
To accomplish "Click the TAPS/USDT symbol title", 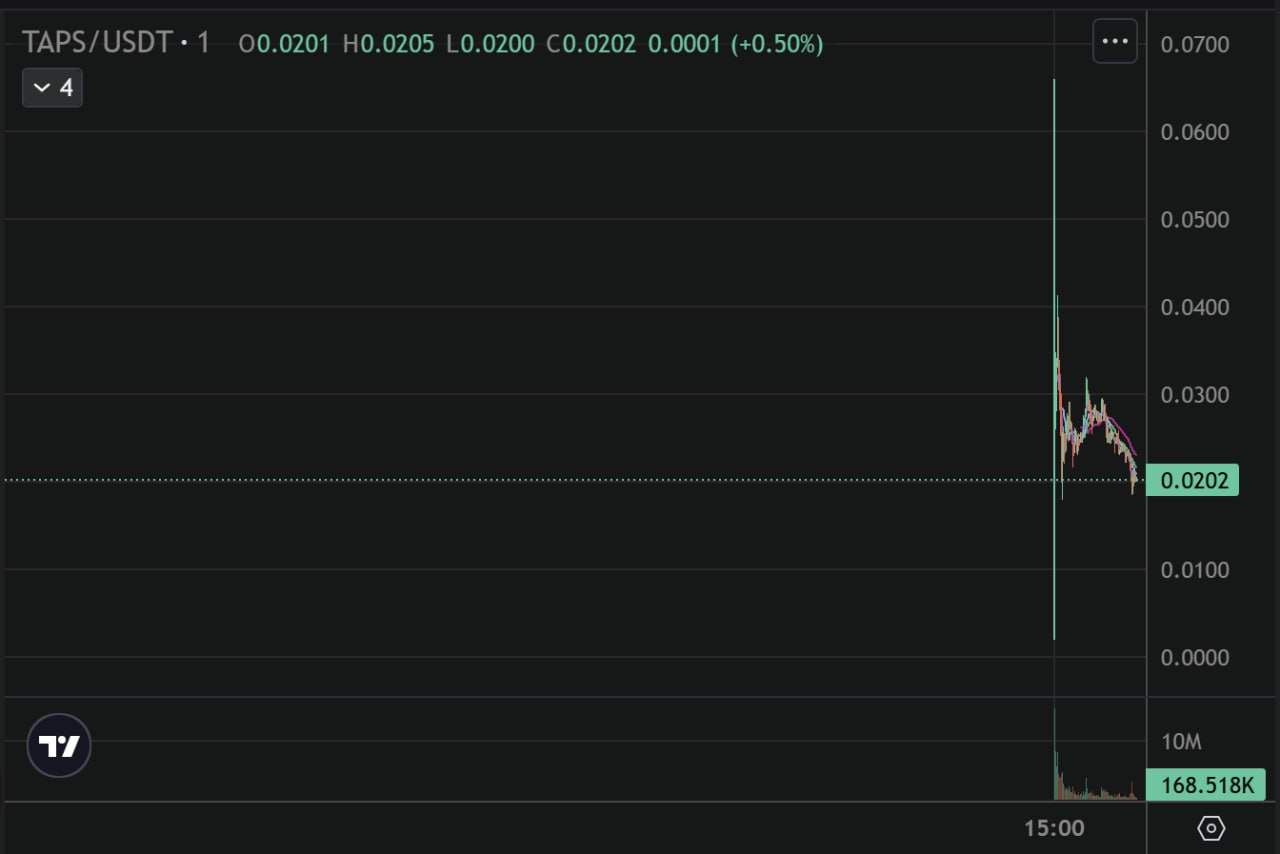I will click(98, 43).
